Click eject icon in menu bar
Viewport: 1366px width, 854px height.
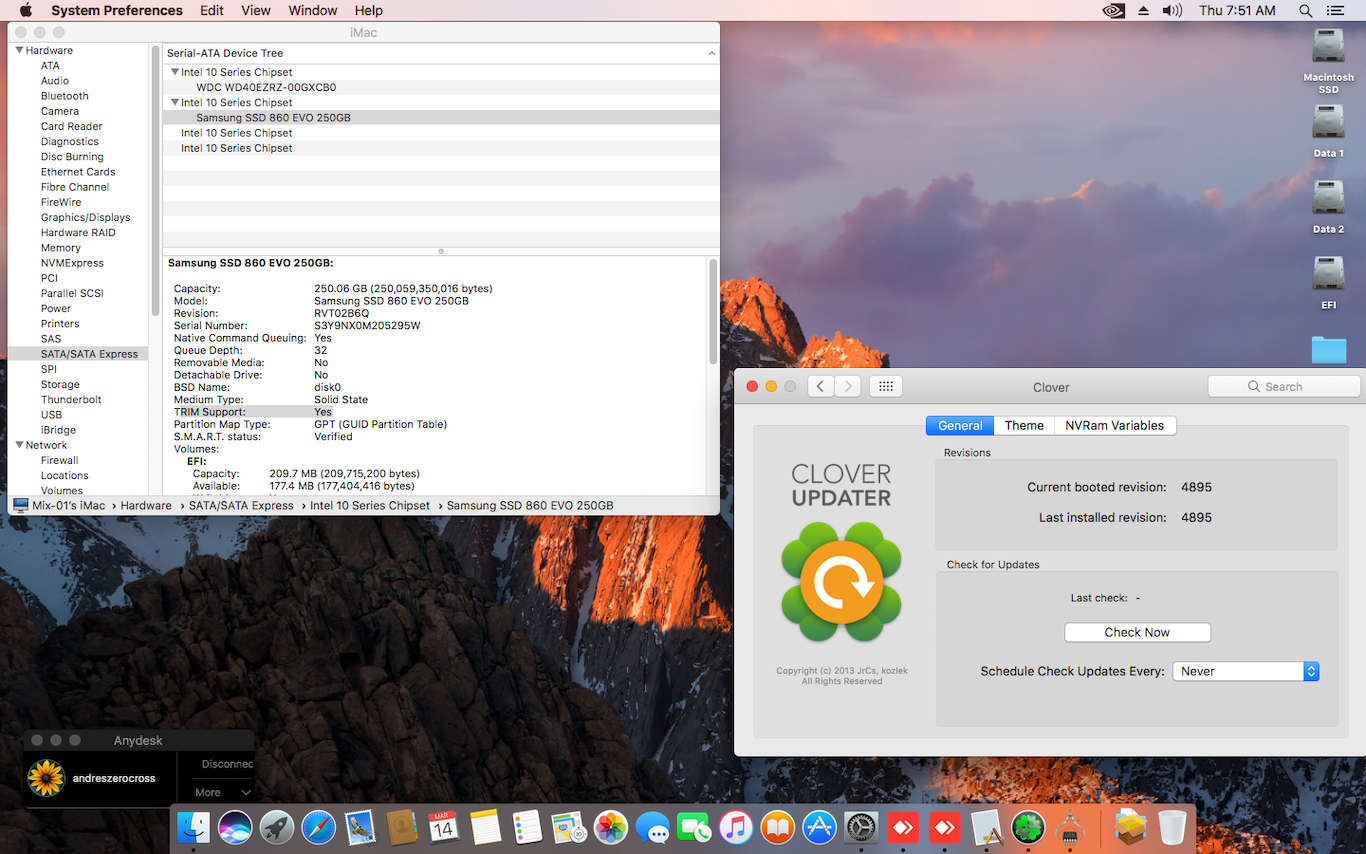[x=1144, y=10]
